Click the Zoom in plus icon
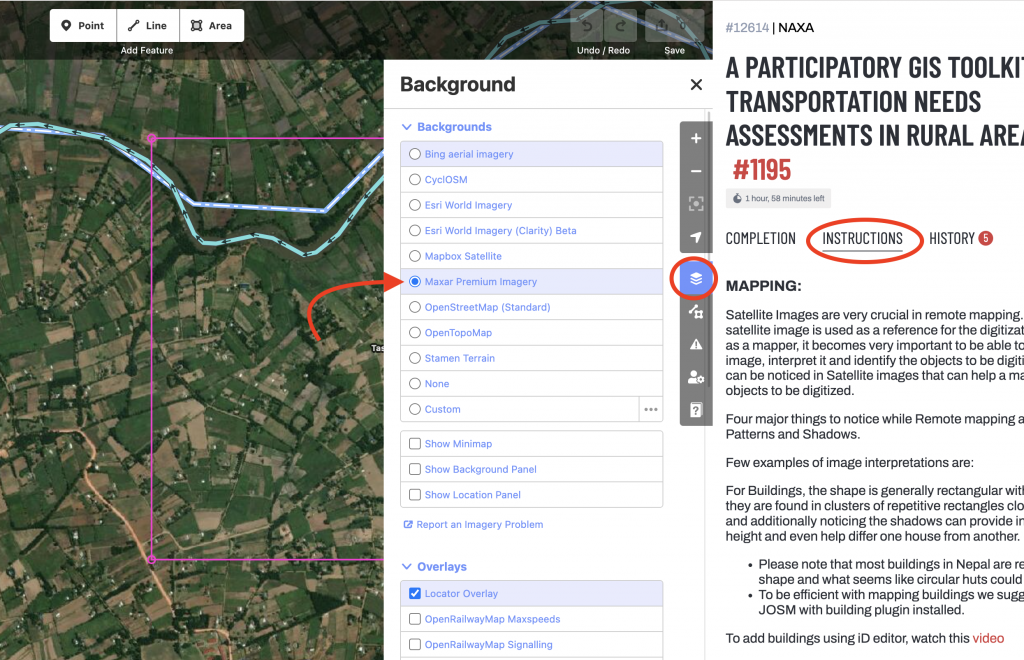The image size is (1024, 660). coord(695,139)
